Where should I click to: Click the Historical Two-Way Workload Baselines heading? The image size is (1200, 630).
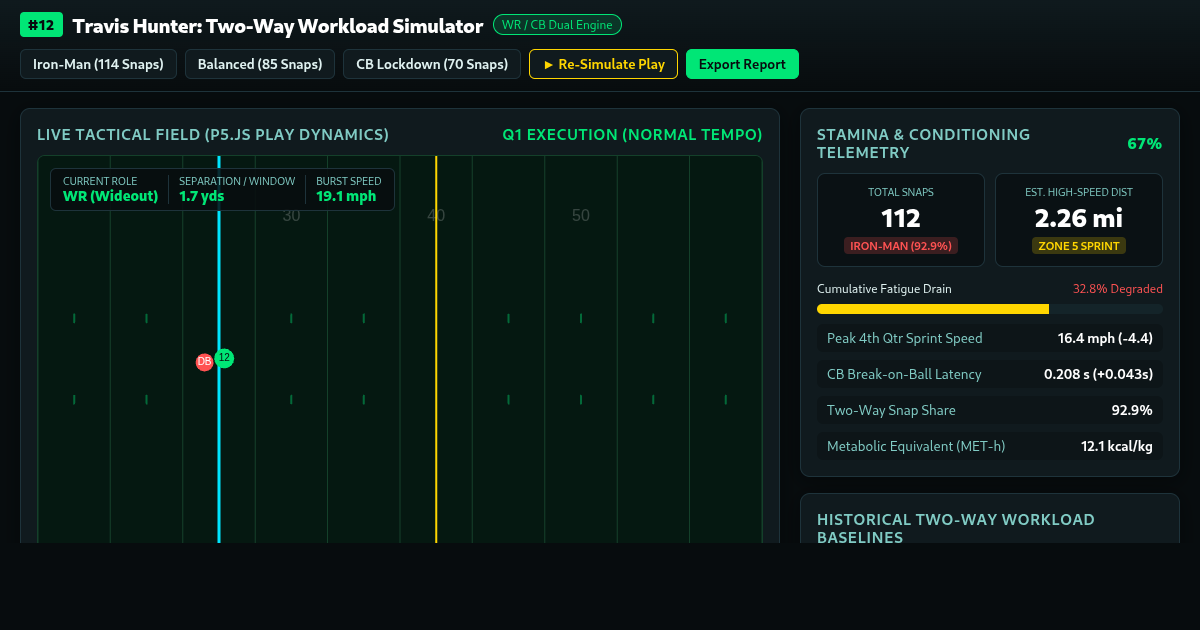point(956,529)
